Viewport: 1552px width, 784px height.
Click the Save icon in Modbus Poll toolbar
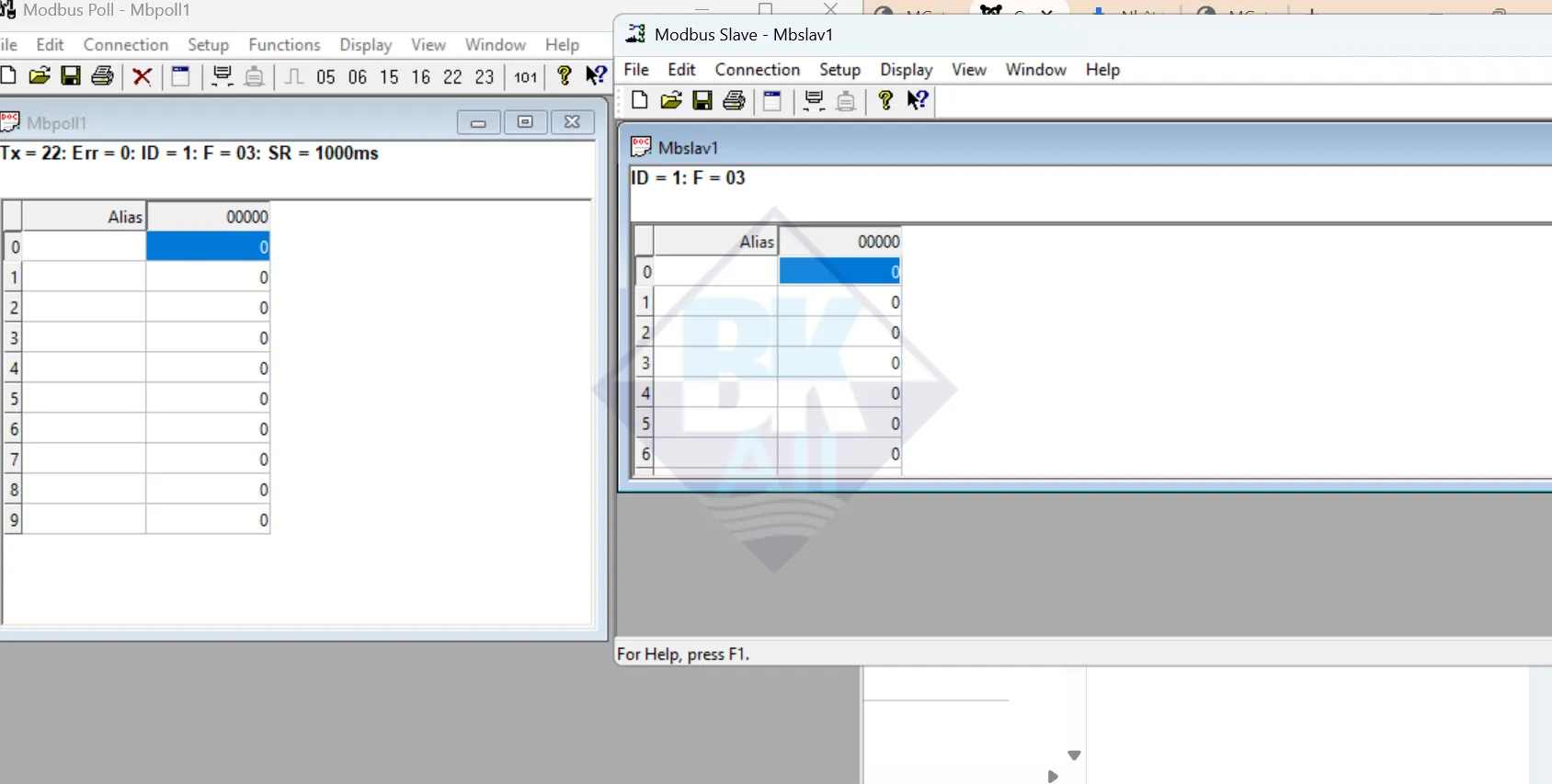click(71, 76)
